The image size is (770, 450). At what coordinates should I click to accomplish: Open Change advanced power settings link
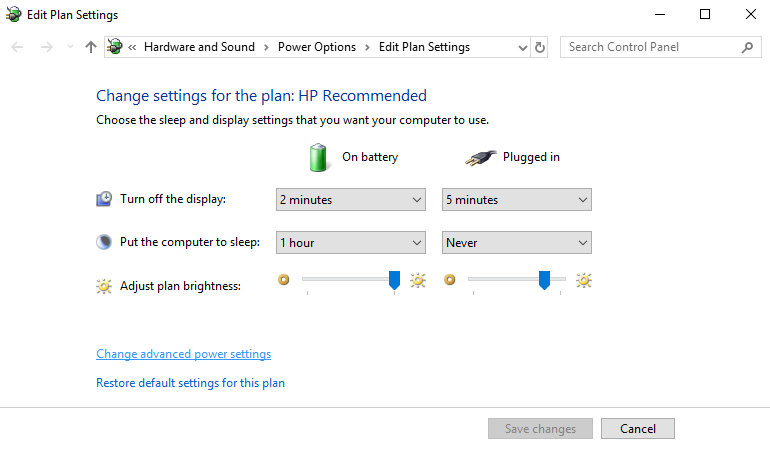(183, 354)
